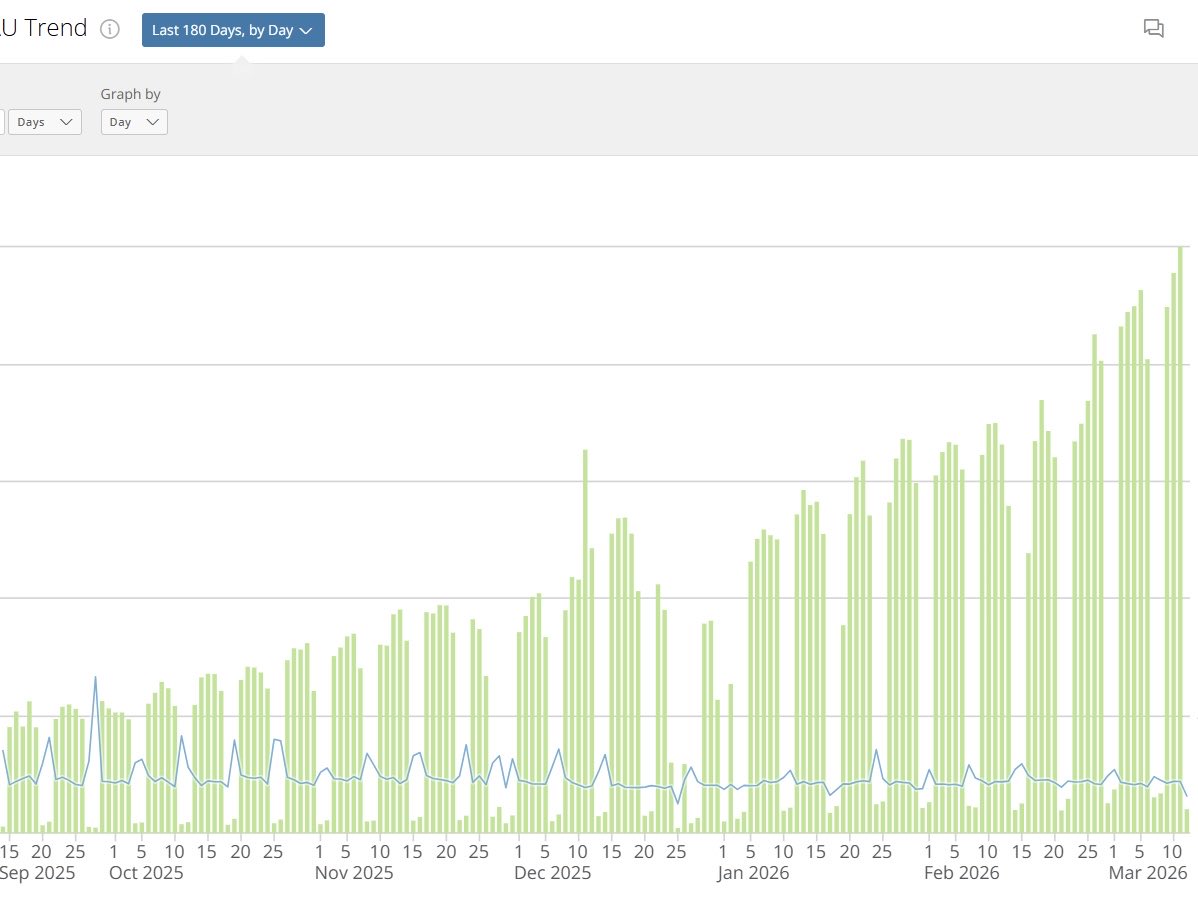Click the tallest green bar at chart end
The height and width of the screenshot is (911, 1198).
point(1180,540)
